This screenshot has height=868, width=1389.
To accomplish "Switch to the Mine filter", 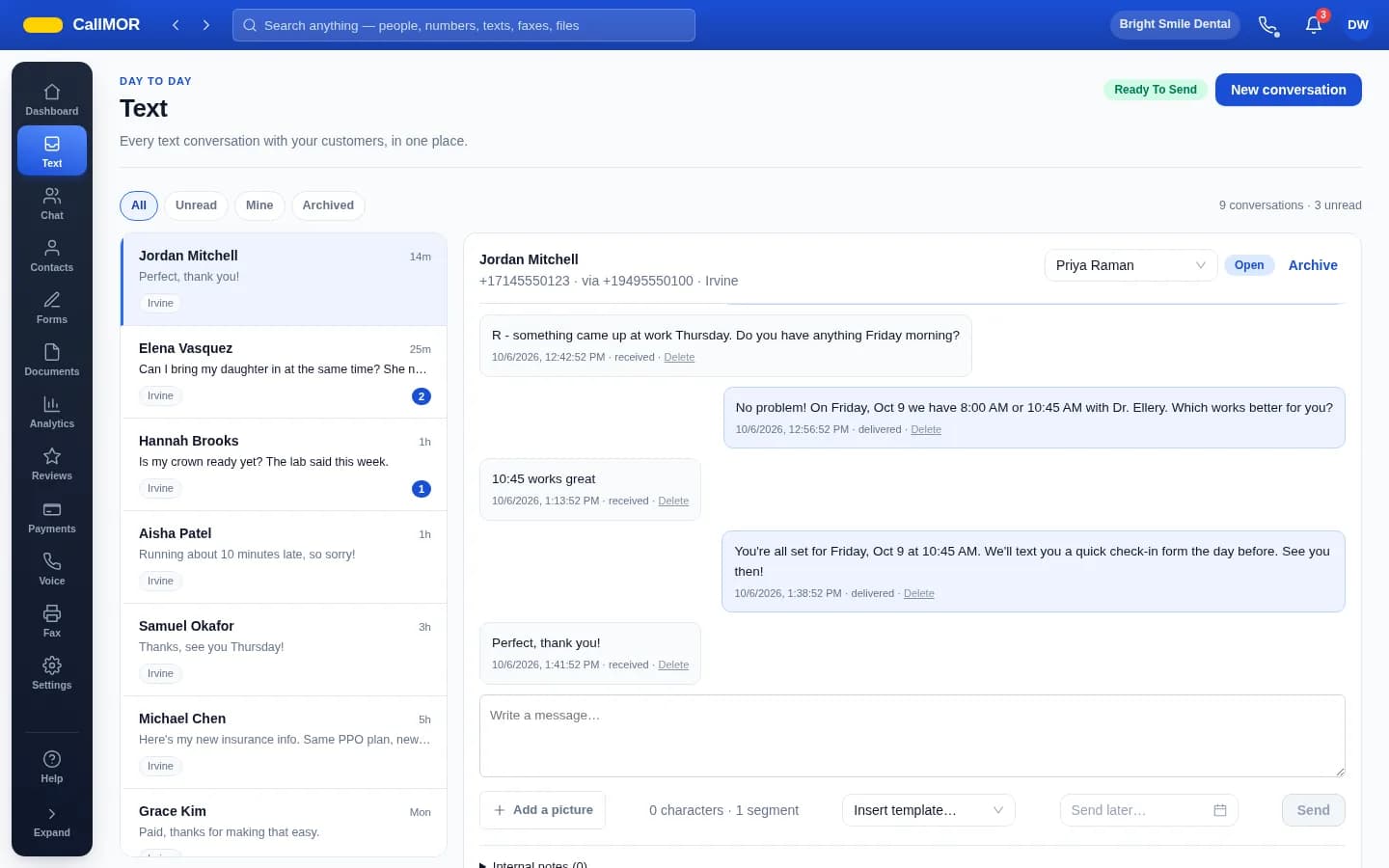I will click(259, 205).
